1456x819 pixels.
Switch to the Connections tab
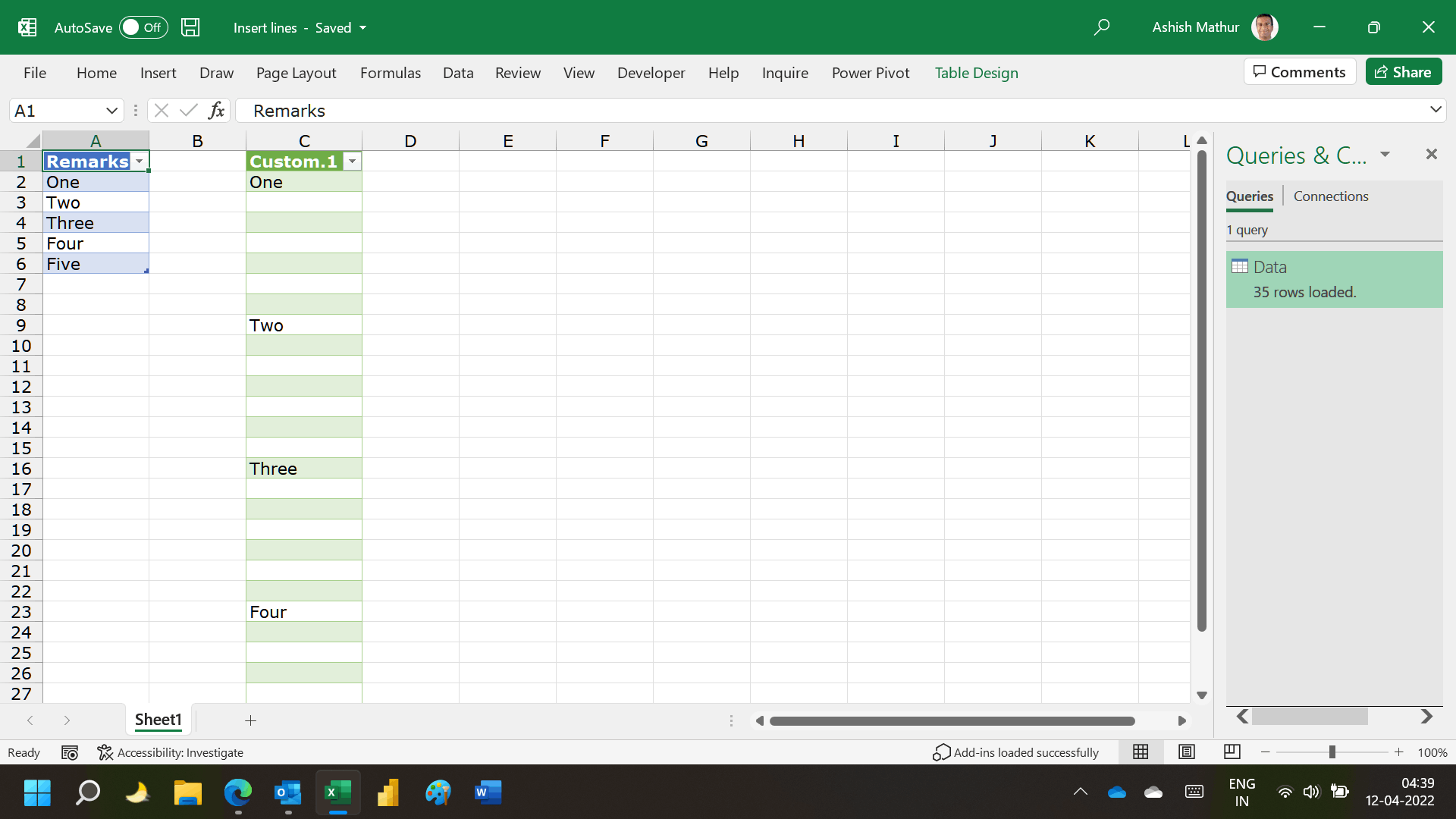(1330, 196)
